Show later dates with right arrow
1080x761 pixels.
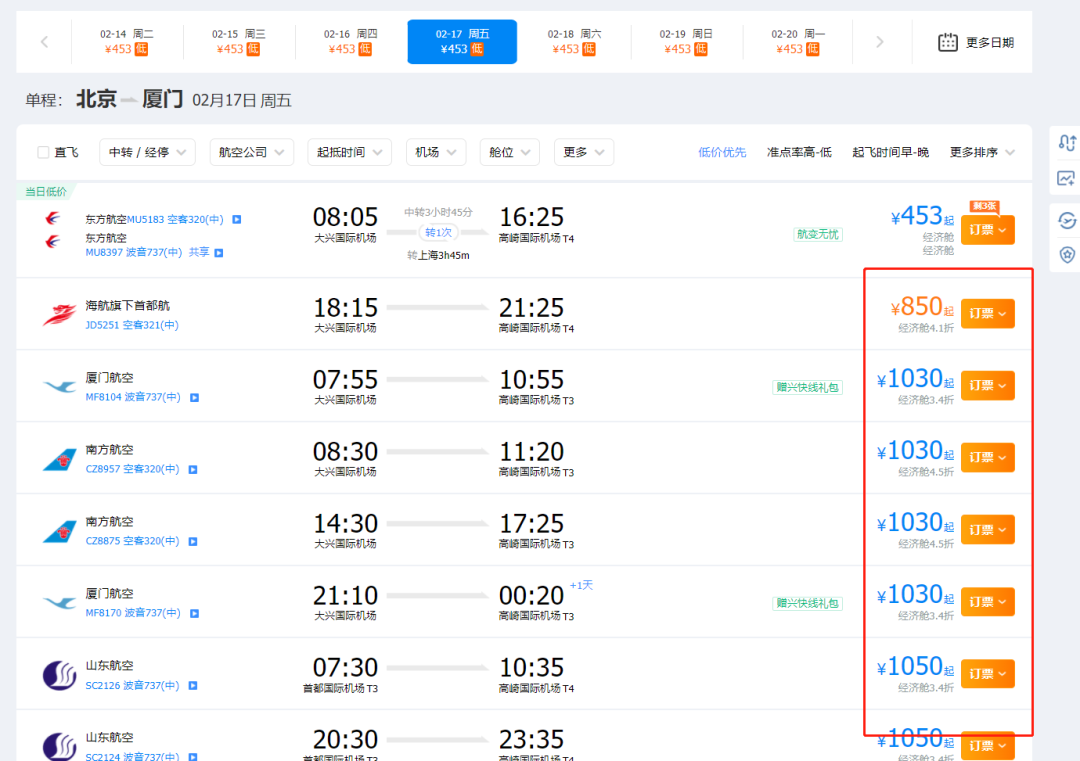880,42
